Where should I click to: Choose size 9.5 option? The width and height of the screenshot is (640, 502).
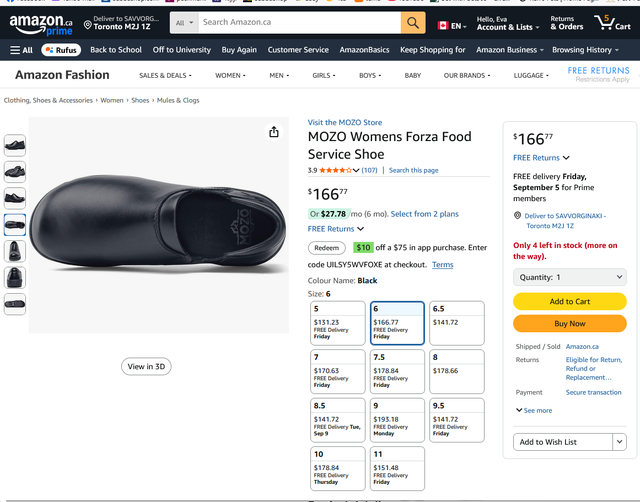457,420
